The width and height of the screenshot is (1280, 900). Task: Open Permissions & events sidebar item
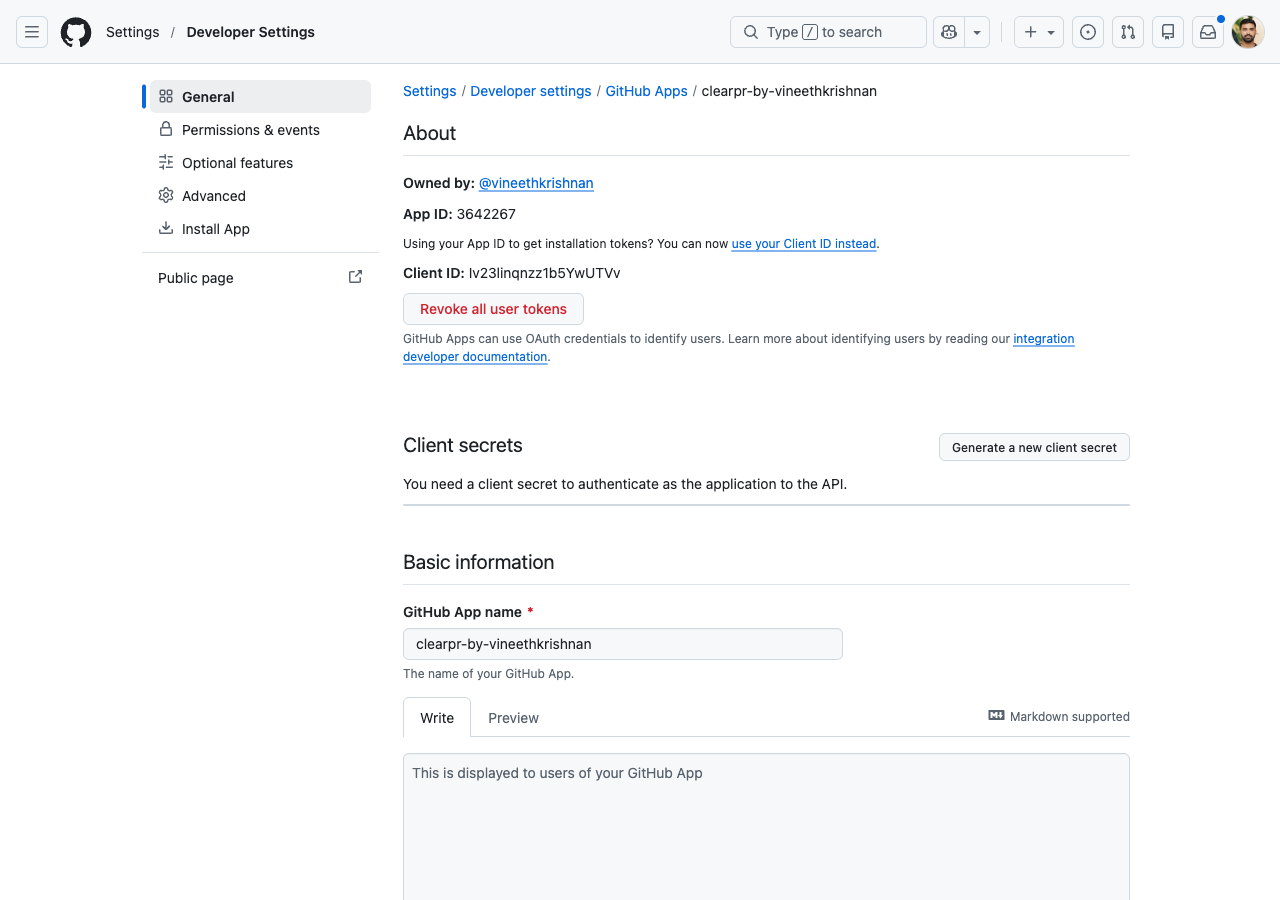point(260,130)
